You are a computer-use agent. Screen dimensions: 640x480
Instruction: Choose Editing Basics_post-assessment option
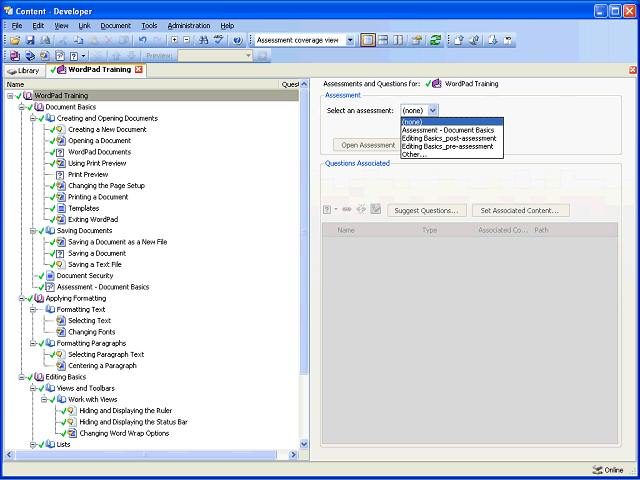[x=452, y=138]
